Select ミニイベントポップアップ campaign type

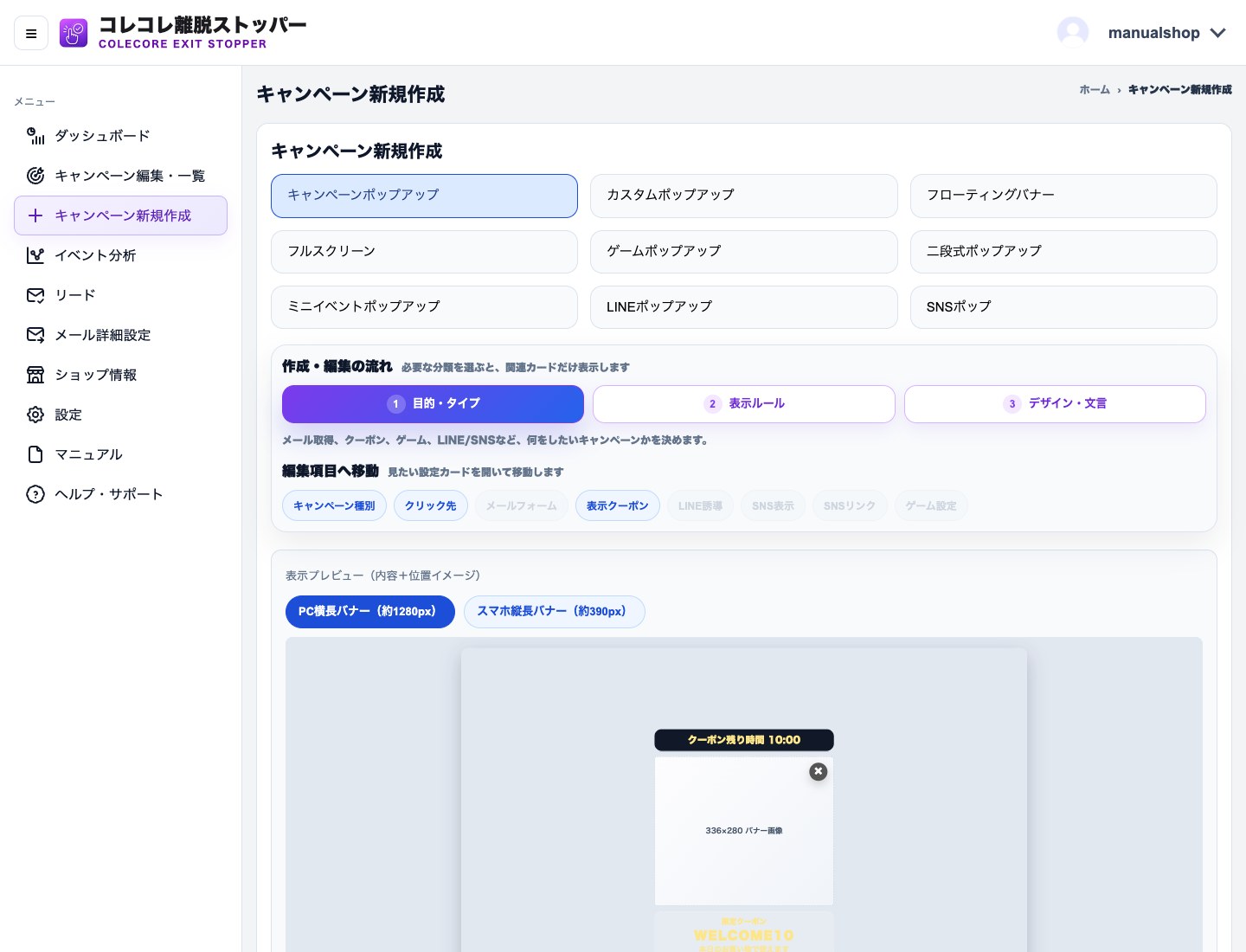click(x=424, y=307)
